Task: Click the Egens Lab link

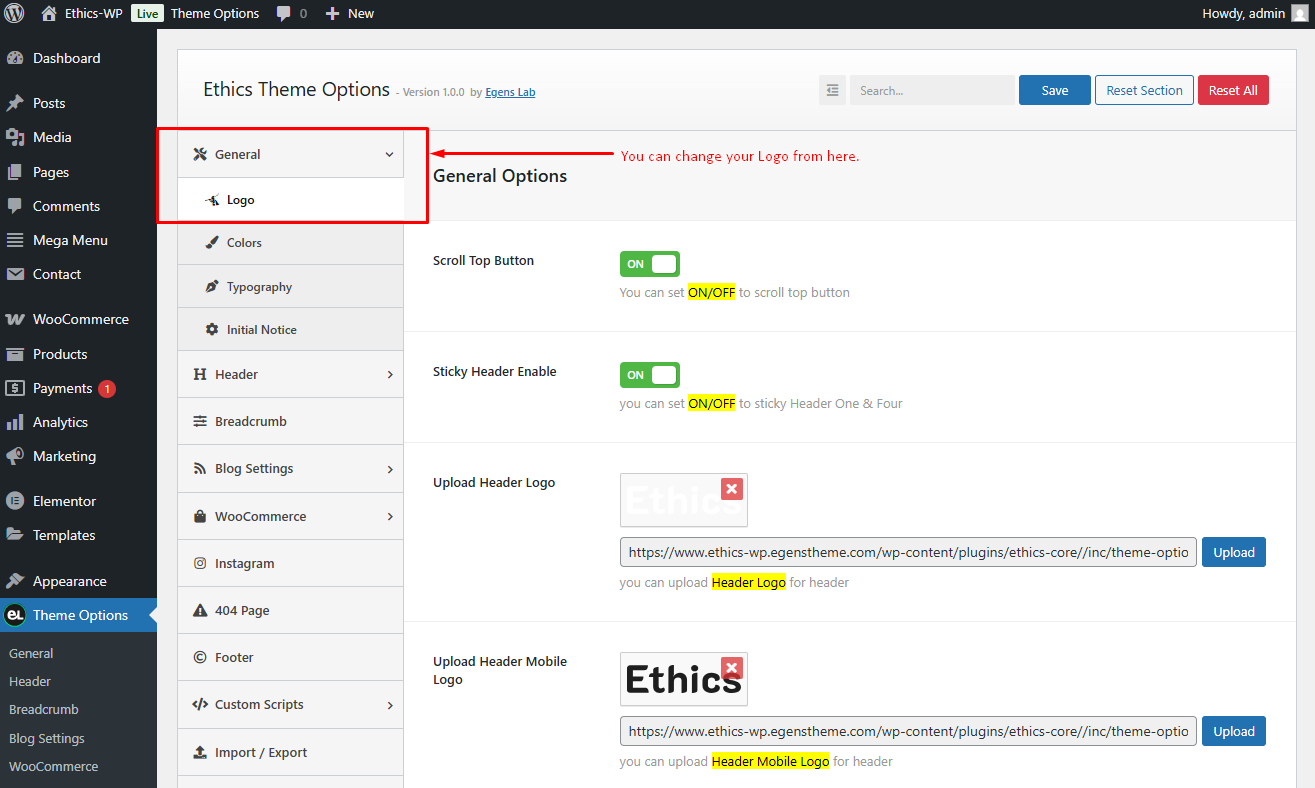Action: pyautogui.click(x=510, y=92)
